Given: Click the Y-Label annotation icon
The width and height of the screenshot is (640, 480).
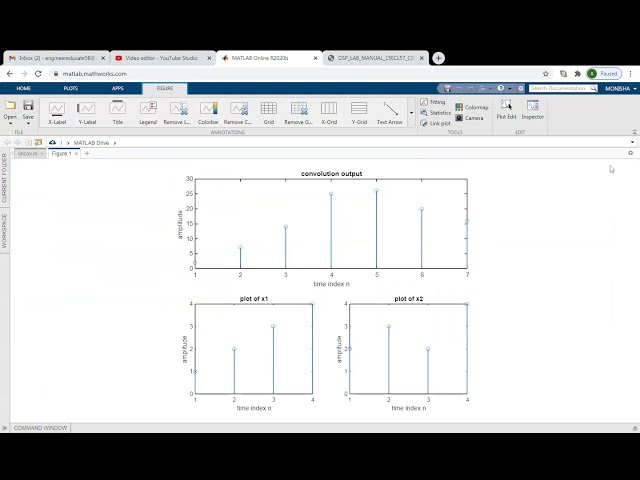Looking at the screenshot, I should (x=87, y=111).
